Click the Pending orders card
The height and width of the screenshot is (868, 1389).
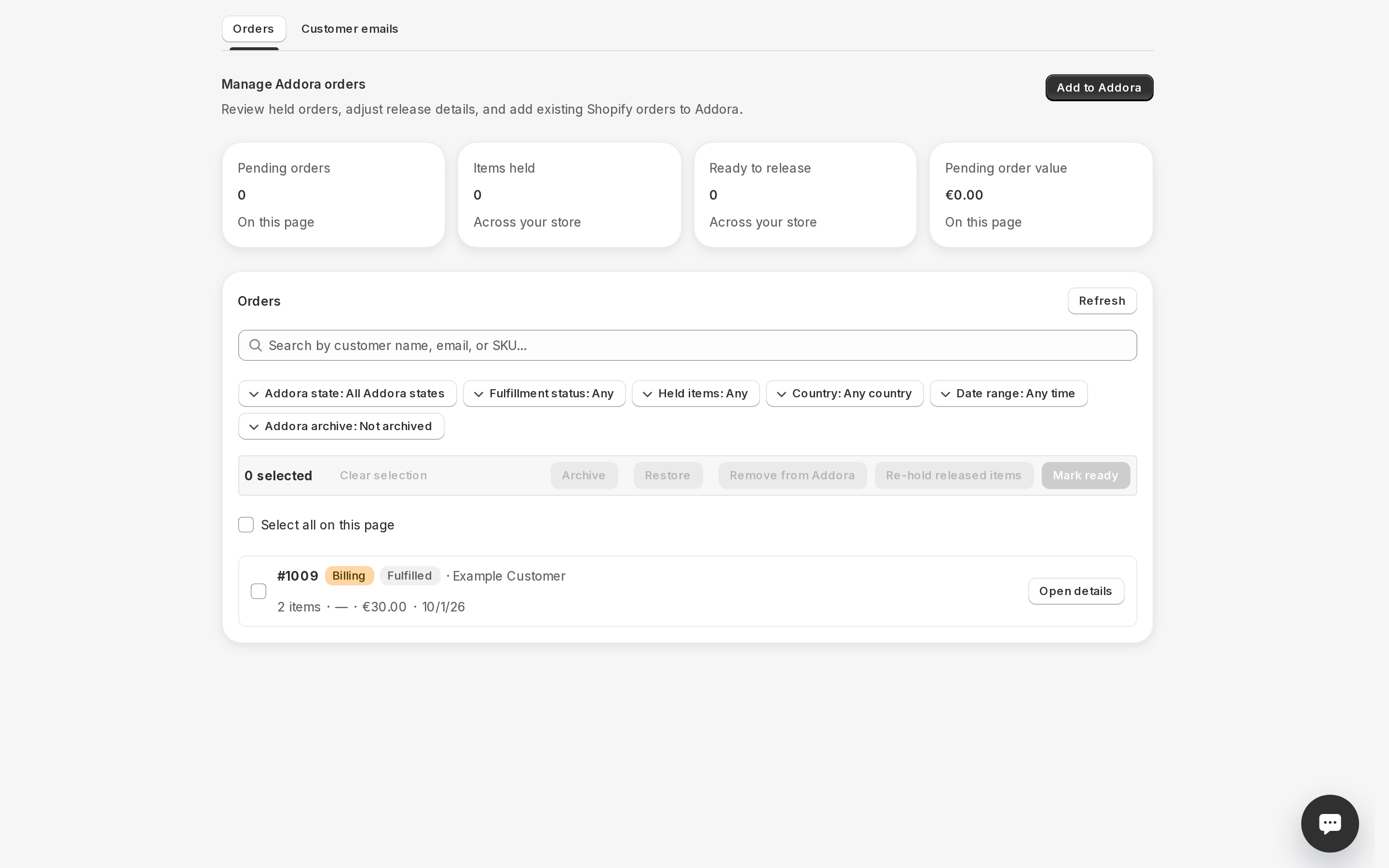pyautogui.click(x=333, y=195)
